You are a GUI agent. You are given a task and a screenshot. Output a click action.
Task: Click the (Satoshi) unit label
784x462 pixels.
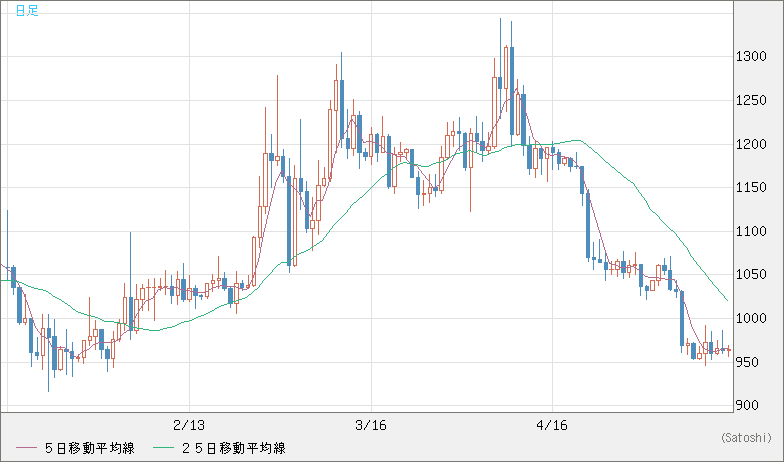pyautogui.click(x=746, y=438)
